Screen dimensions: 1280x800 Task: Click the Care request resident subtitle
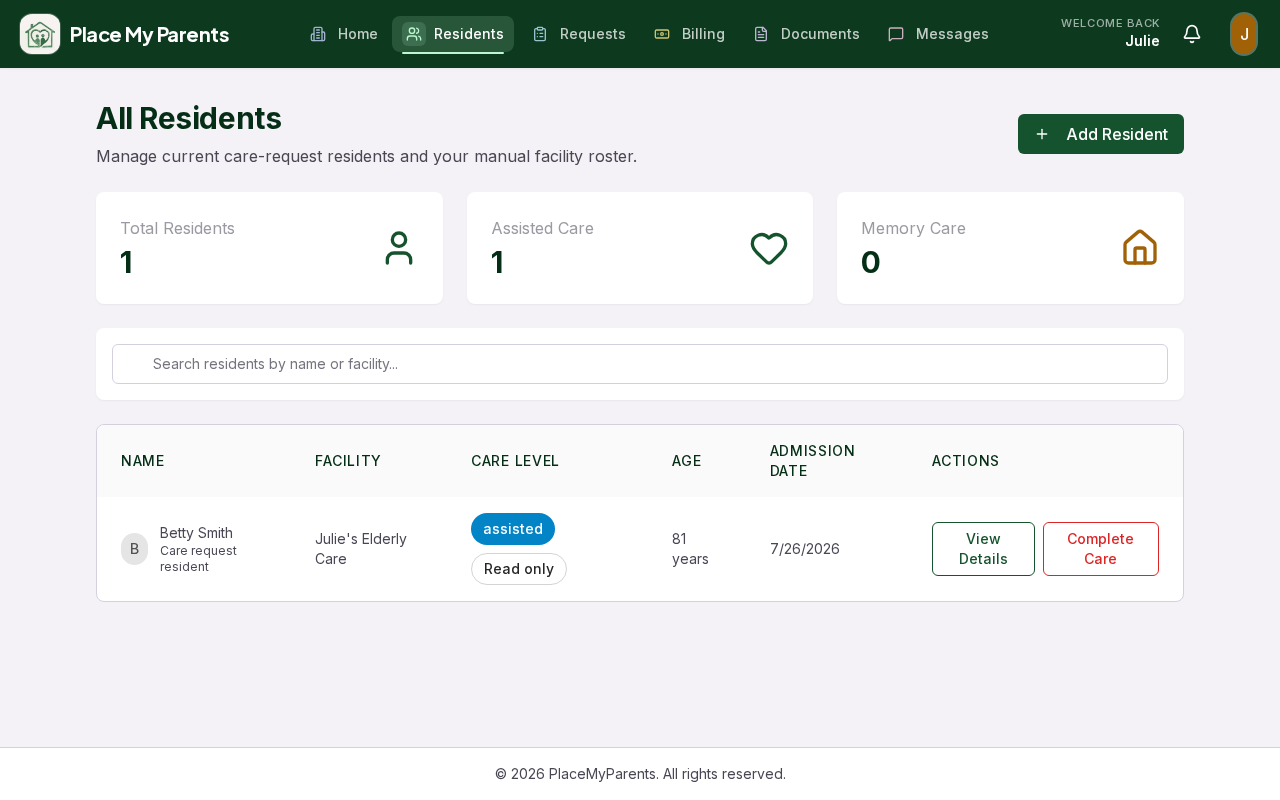198,559
